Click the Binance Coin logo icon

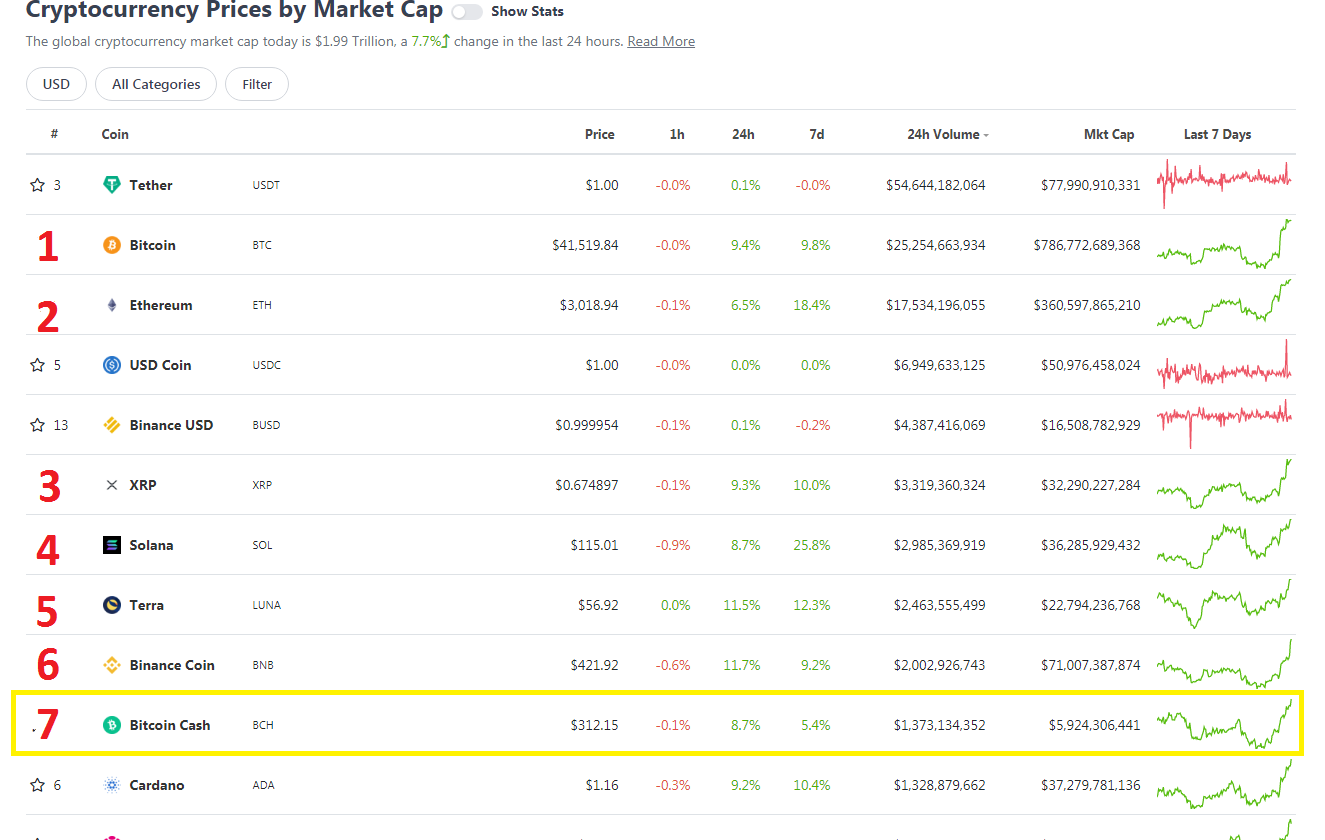pos(112,665)
